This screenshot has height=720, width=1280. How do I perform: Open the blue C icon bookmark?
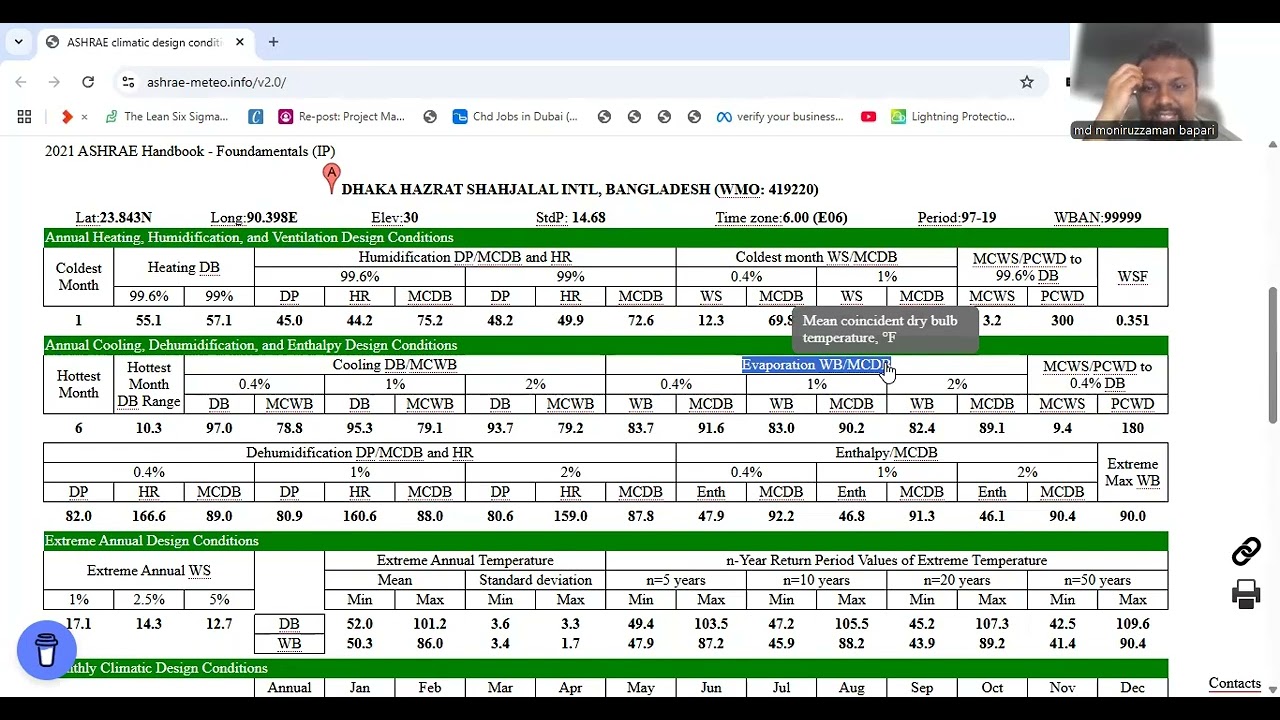[256, 117]
